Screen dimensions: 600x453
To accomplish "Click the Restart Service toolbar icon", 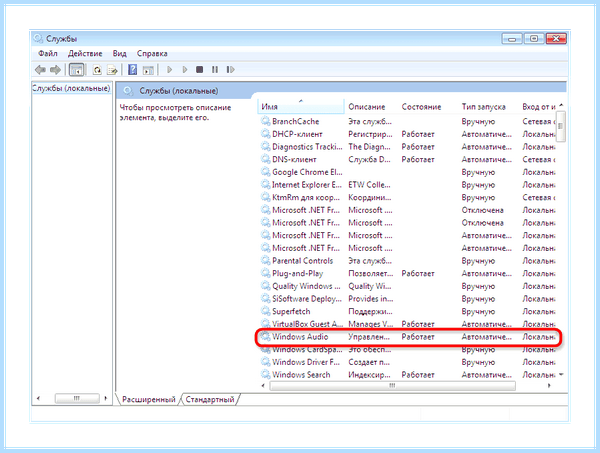I will [230, 70].
